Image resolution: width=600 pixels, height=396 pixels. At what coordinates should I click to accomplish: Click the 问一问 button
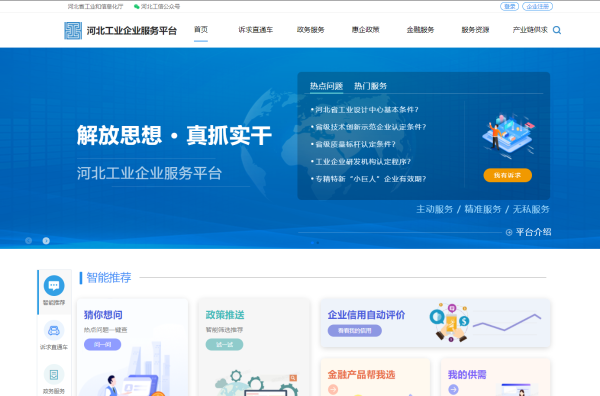click(103, 345)
